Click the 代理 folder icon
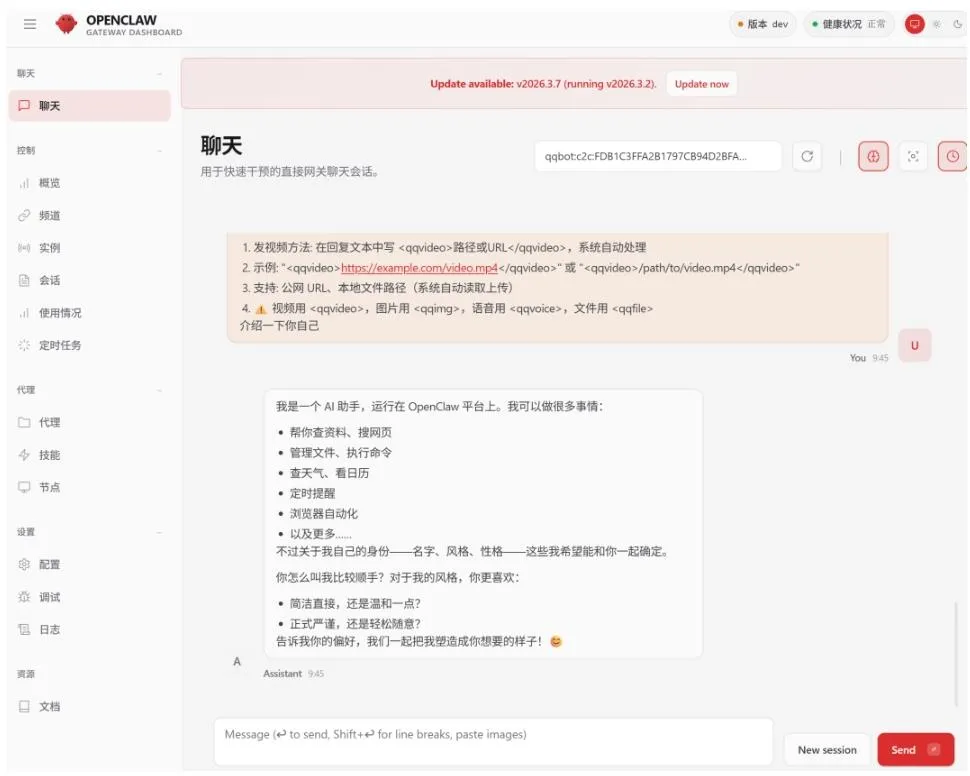 [x=24, y=423]
